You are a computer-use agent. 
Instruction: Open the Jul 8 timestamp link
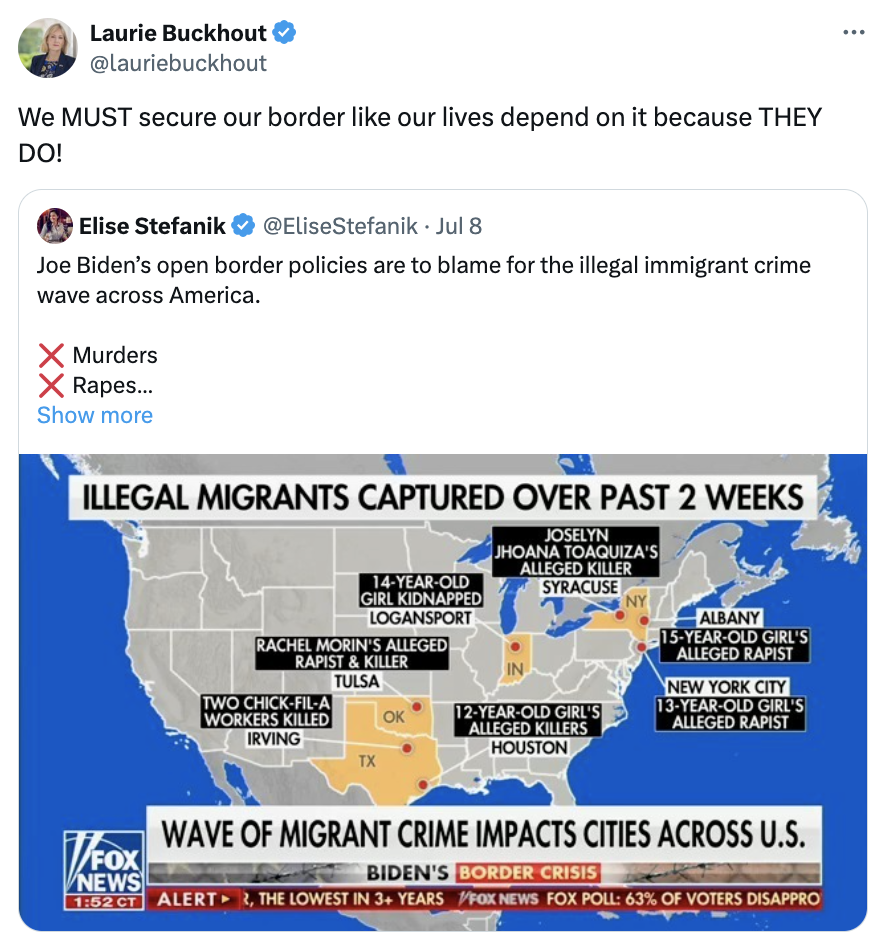[459, 226]
